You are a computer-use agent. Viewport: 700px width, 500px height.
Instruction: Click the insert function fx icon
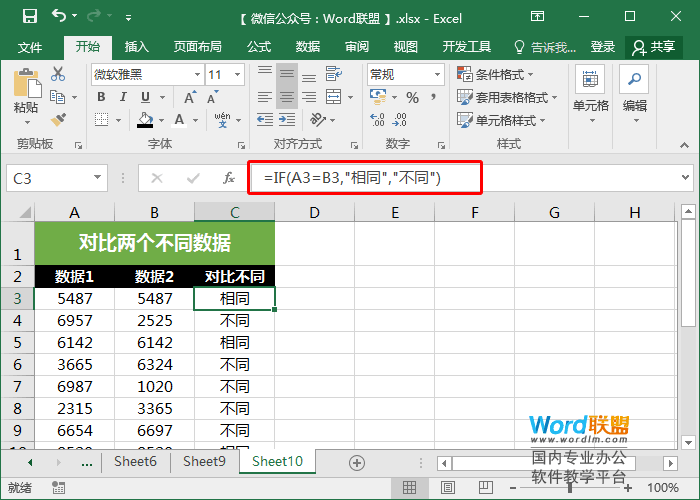tap(229, 178)
